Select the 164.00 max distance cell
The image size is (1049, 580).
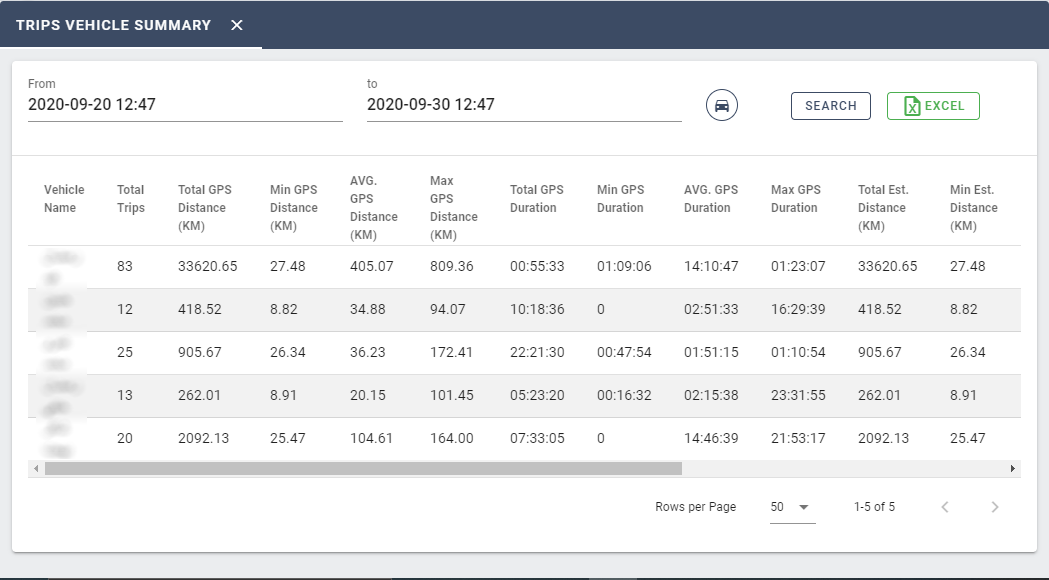pyautogui.click(x=452, y=438)
